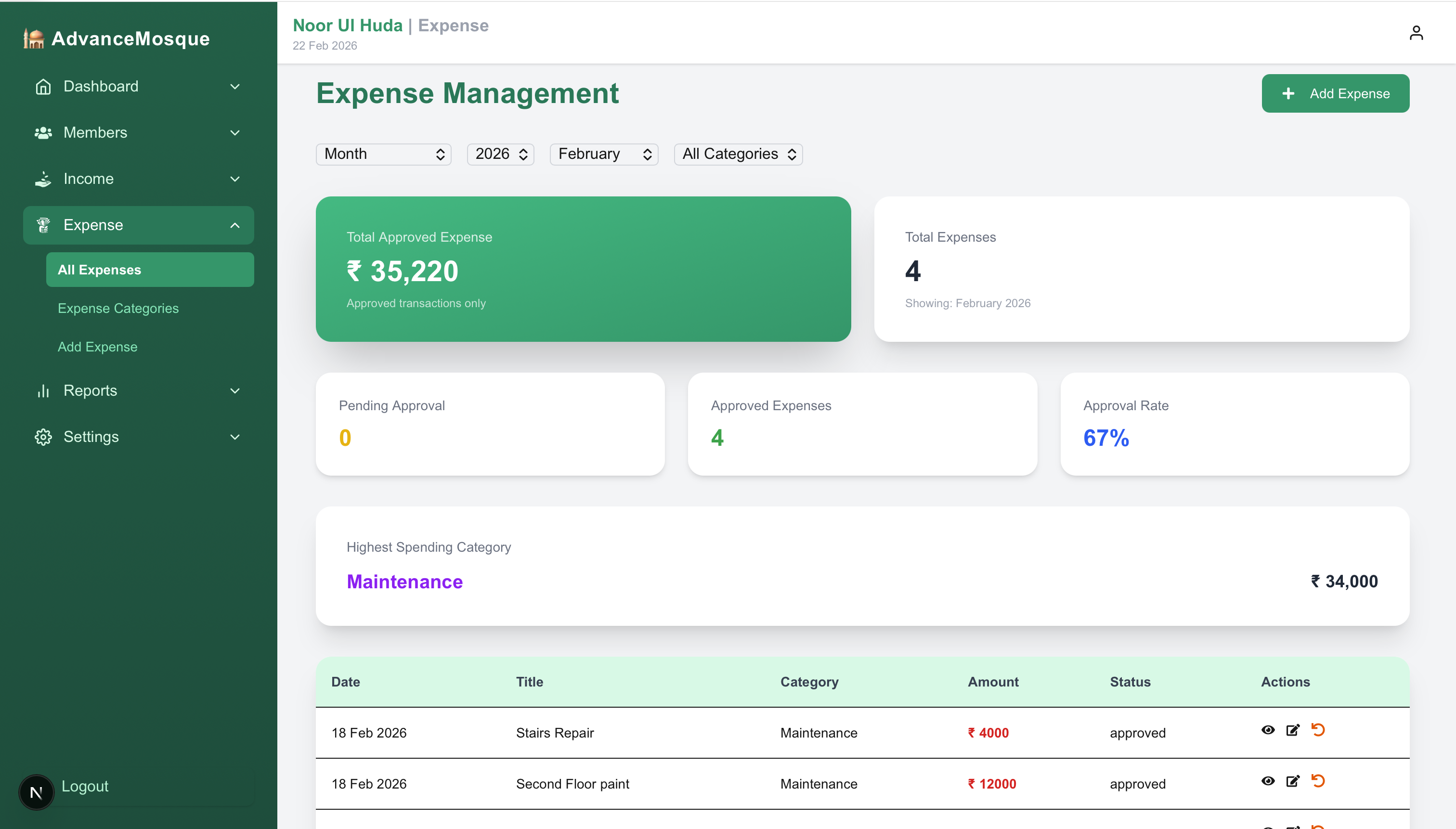Edit the Second Floor paint expense

point(1293,781)
